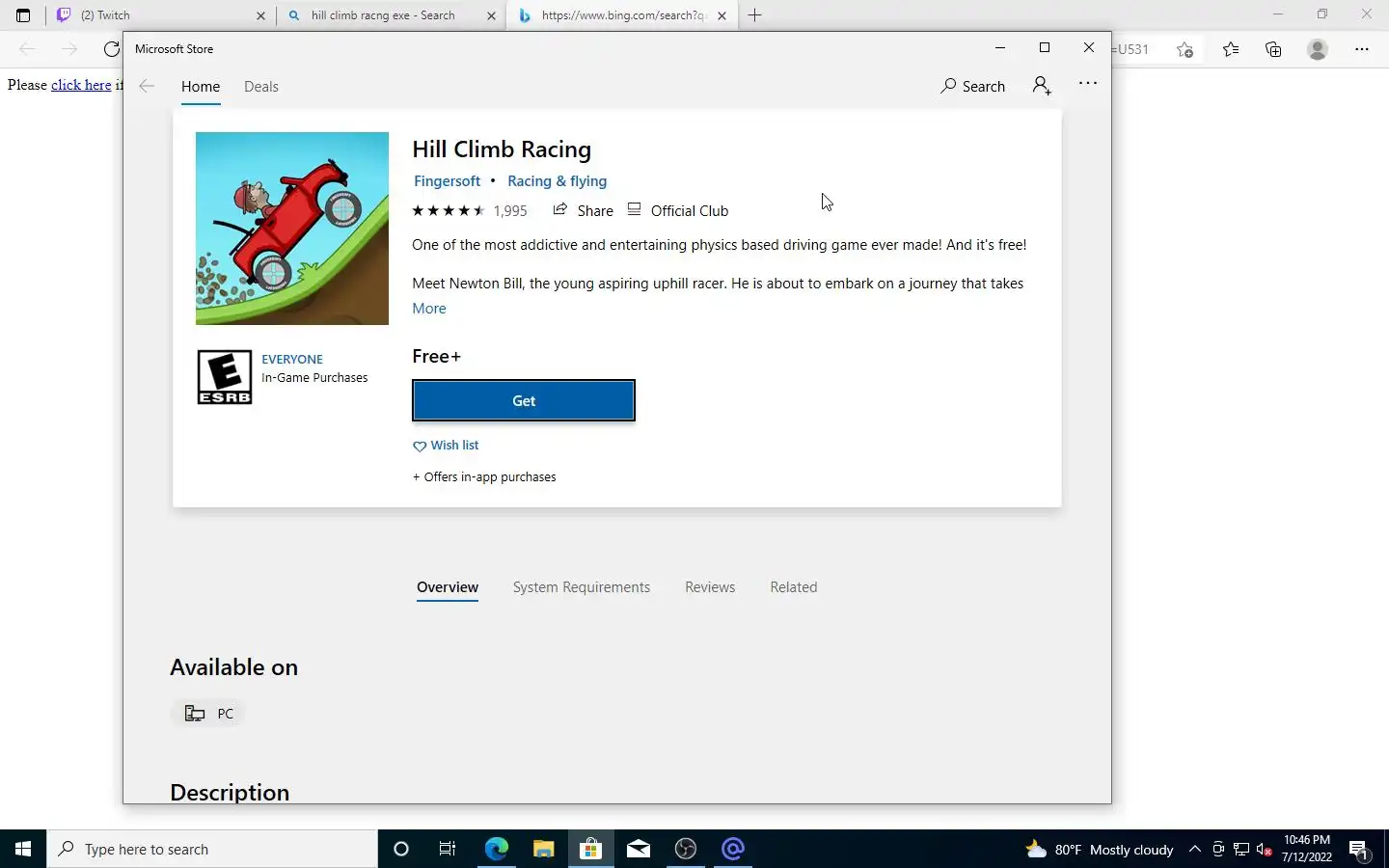Click Microsoft Store taskbar icon
Screen dimensions: 1389x868
pyautogui.click(x=590, y=849)
